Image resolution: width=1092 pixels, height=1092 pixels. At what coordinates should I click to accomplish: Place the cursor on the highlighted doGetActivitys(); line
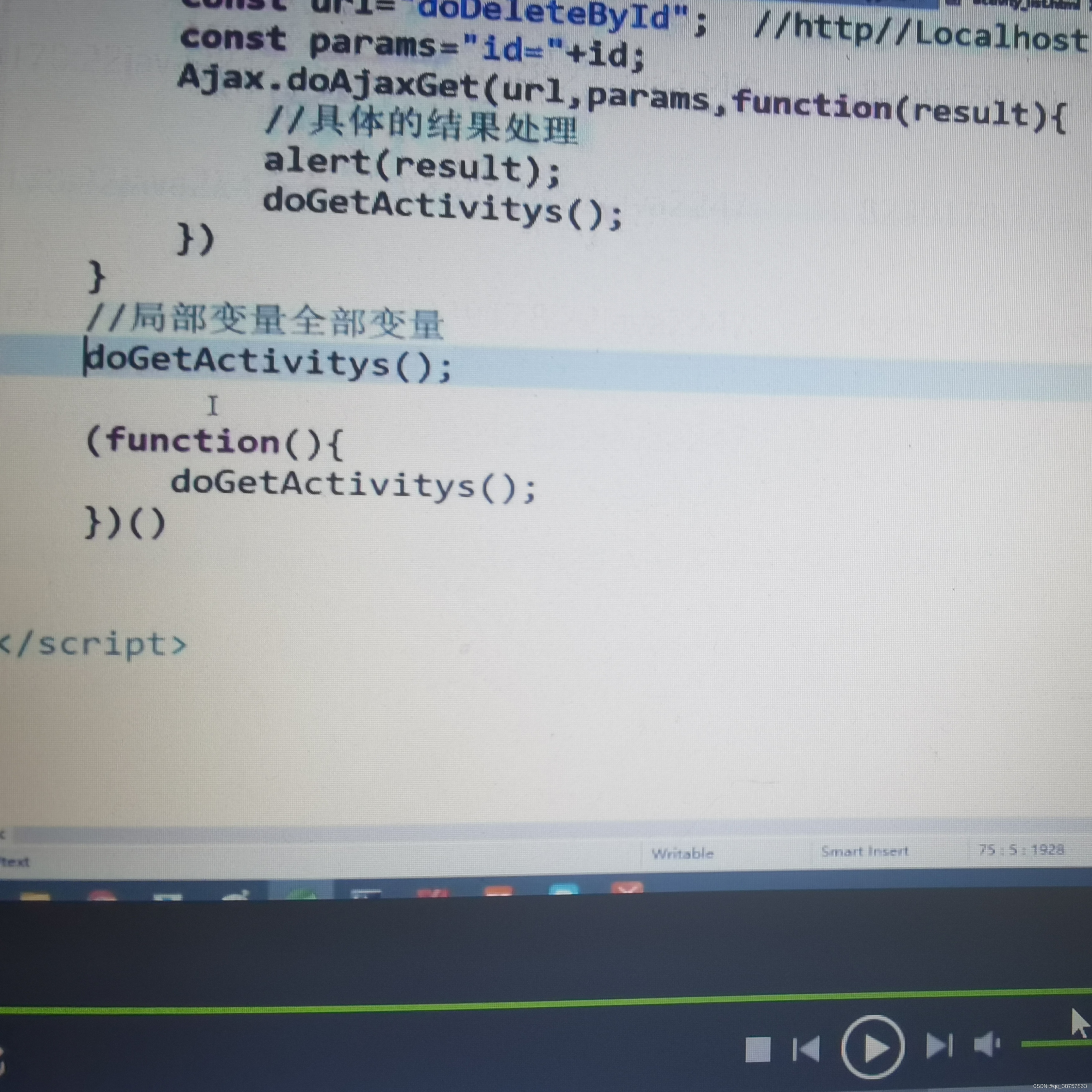point(269,363)
